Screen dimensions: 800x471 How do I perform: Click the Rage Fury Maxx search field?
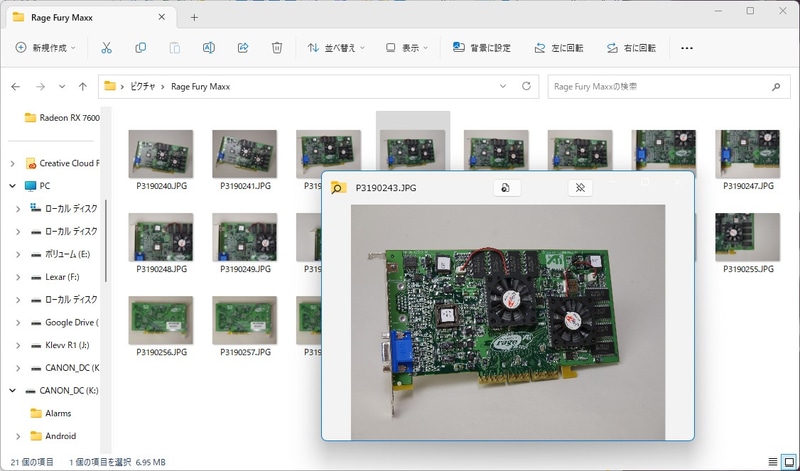click(668, 87)
